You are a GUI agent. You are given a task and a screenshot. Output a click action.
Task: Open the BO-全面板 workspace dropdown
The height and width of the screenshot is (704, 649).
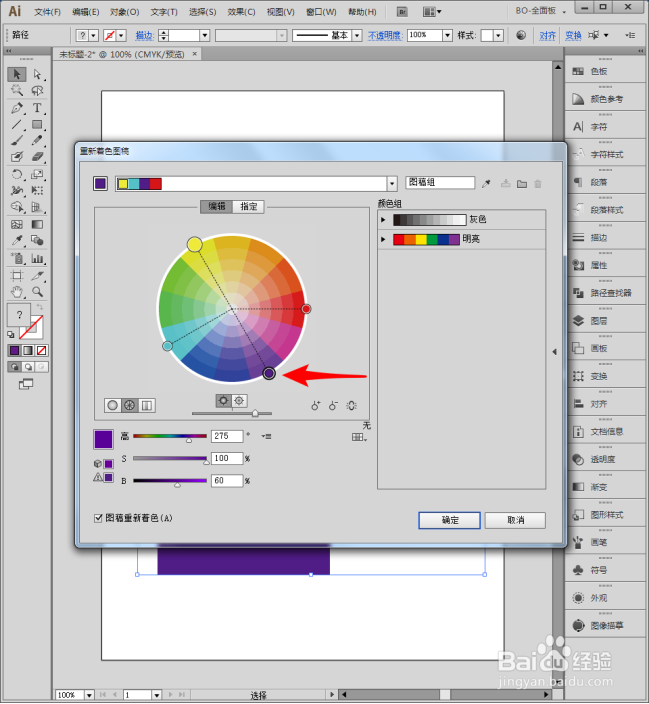tap(541, 10)
